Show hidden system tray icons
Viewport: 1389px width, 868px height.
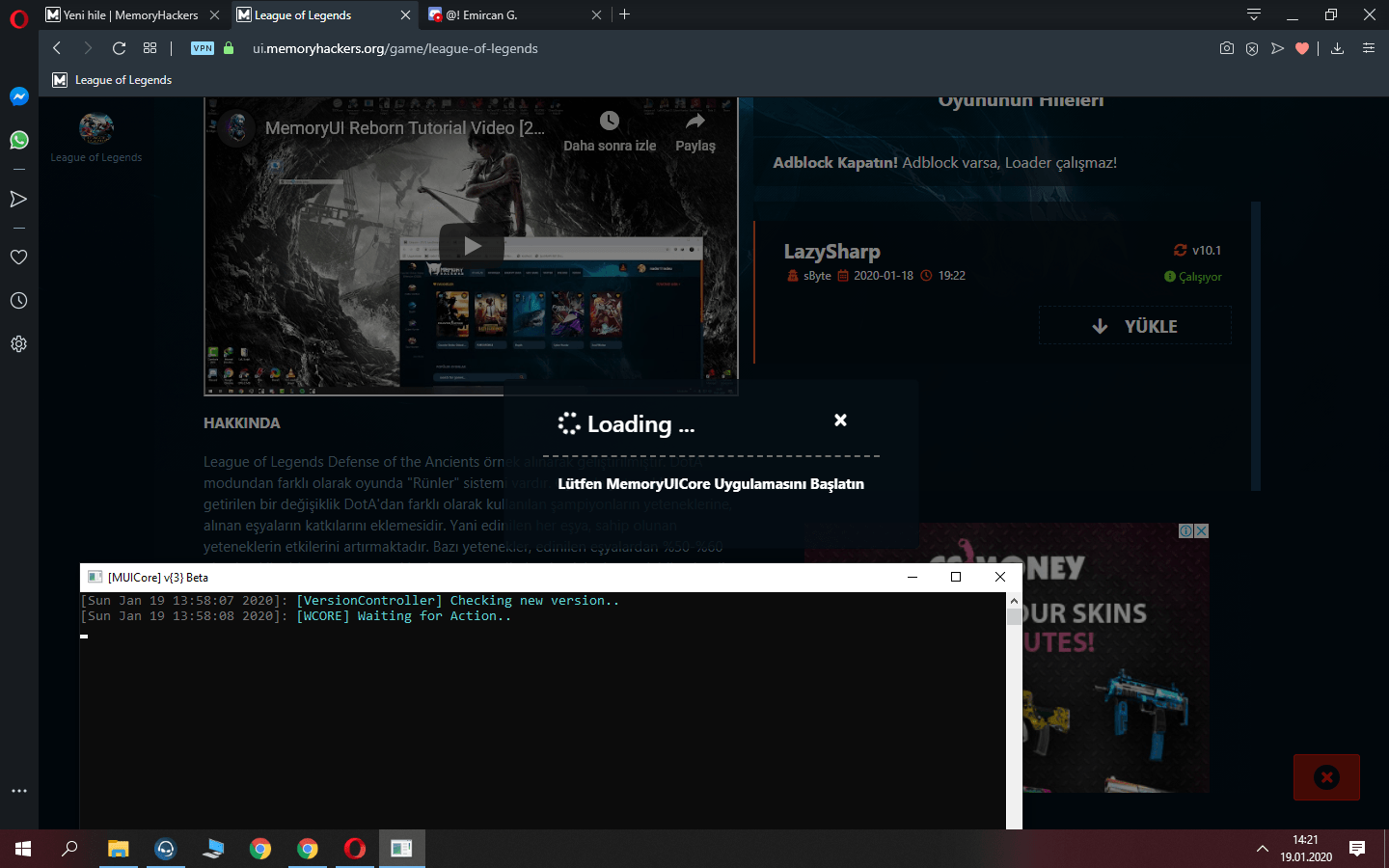click(x=1262, y=849)
